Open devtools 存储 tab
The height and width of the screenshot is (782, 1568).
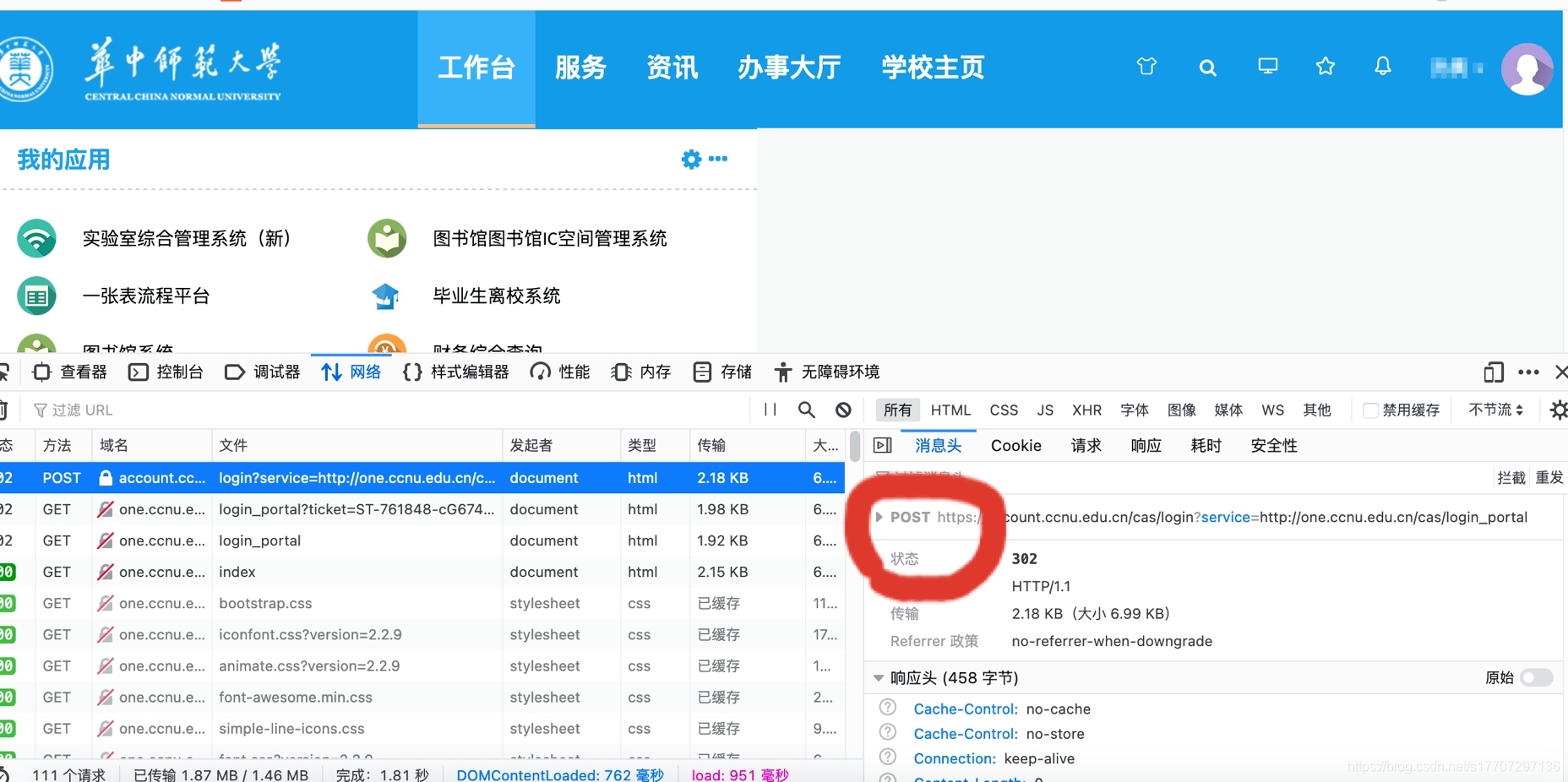pos(722,372)
